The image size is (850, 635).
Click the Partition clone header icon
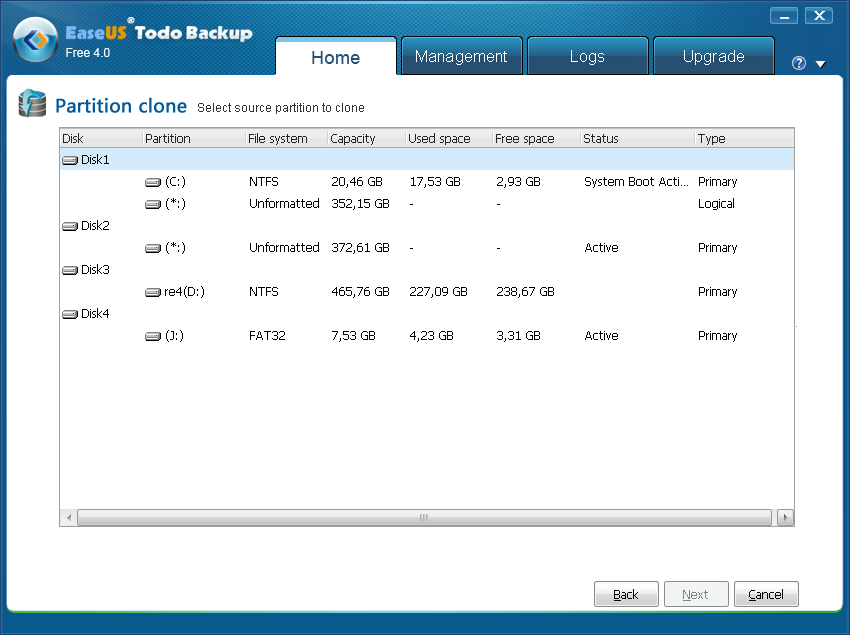pyautogui.click(x=31, y=104)
